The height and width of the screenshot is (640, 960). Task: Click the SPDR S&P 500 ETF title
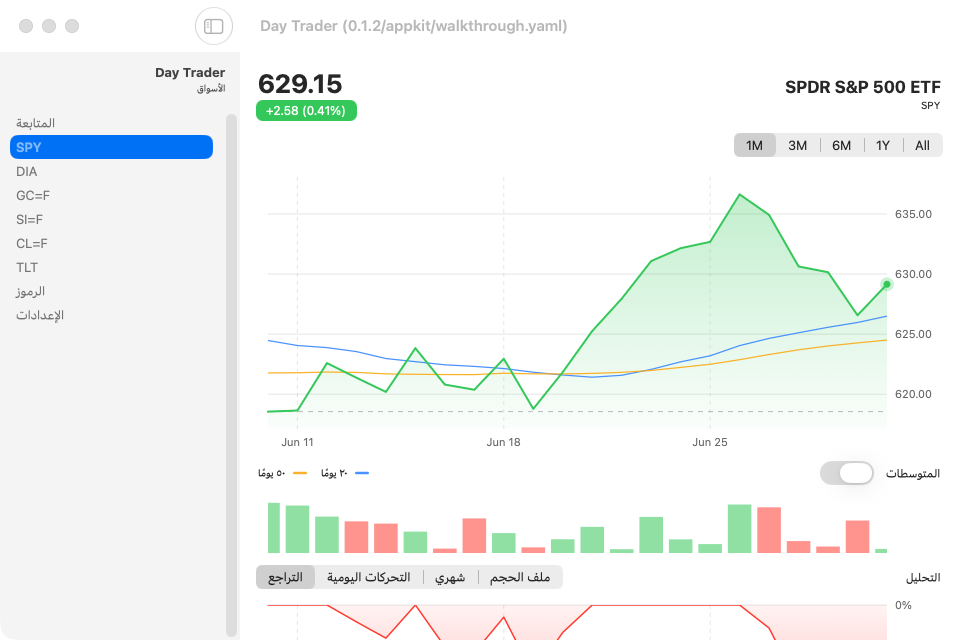[863, 87]
